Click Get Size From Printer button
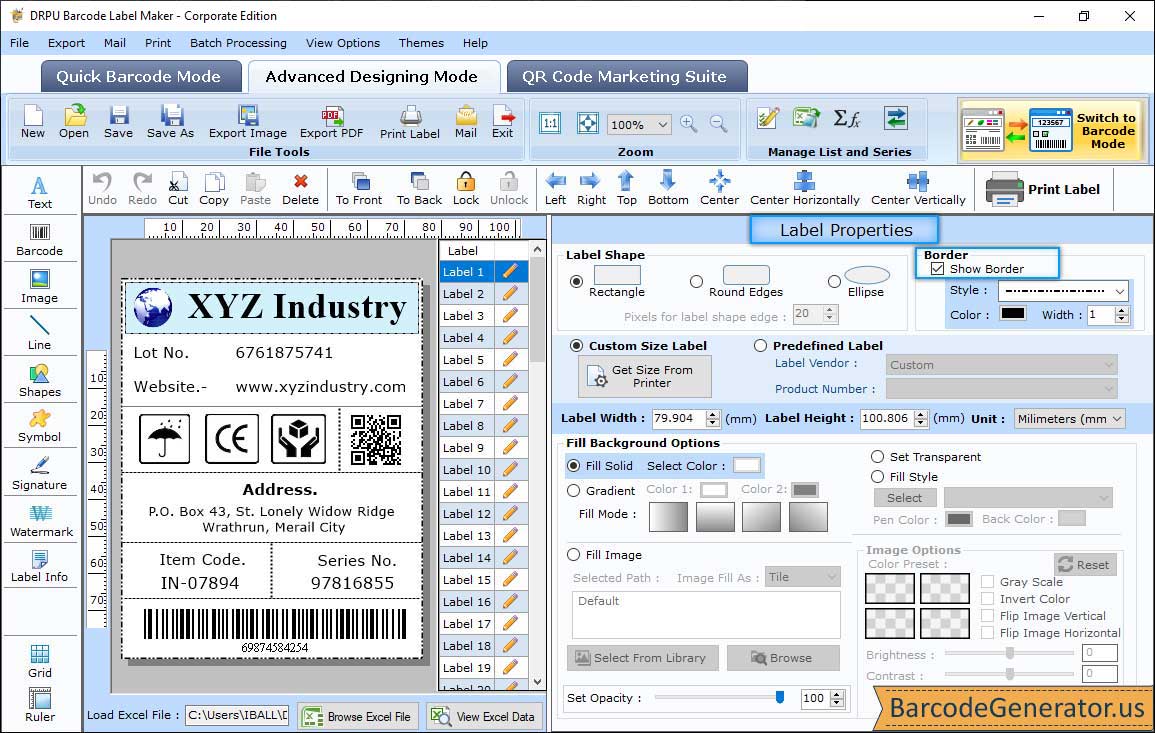This screenshot has width=1155, height=733. pos(645,376)
